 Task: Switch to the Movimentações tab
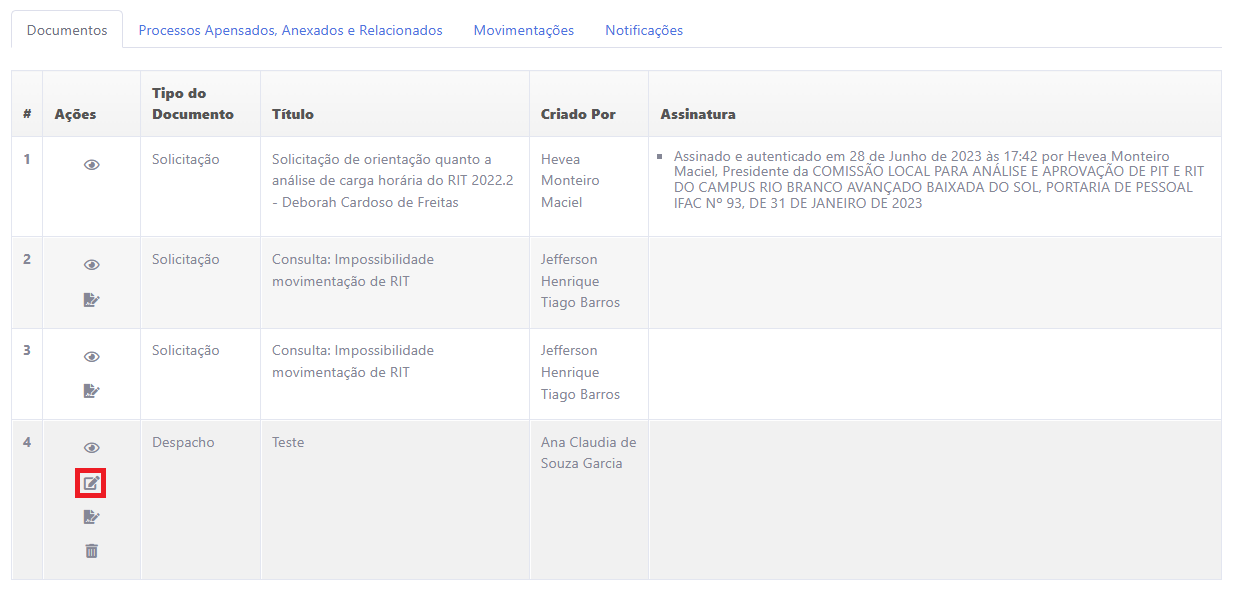point(523,30)
